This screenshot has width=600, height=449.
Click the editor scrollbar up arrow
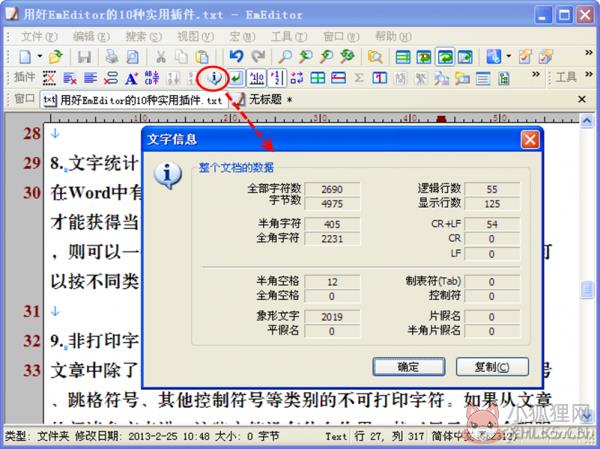point(587,121)
